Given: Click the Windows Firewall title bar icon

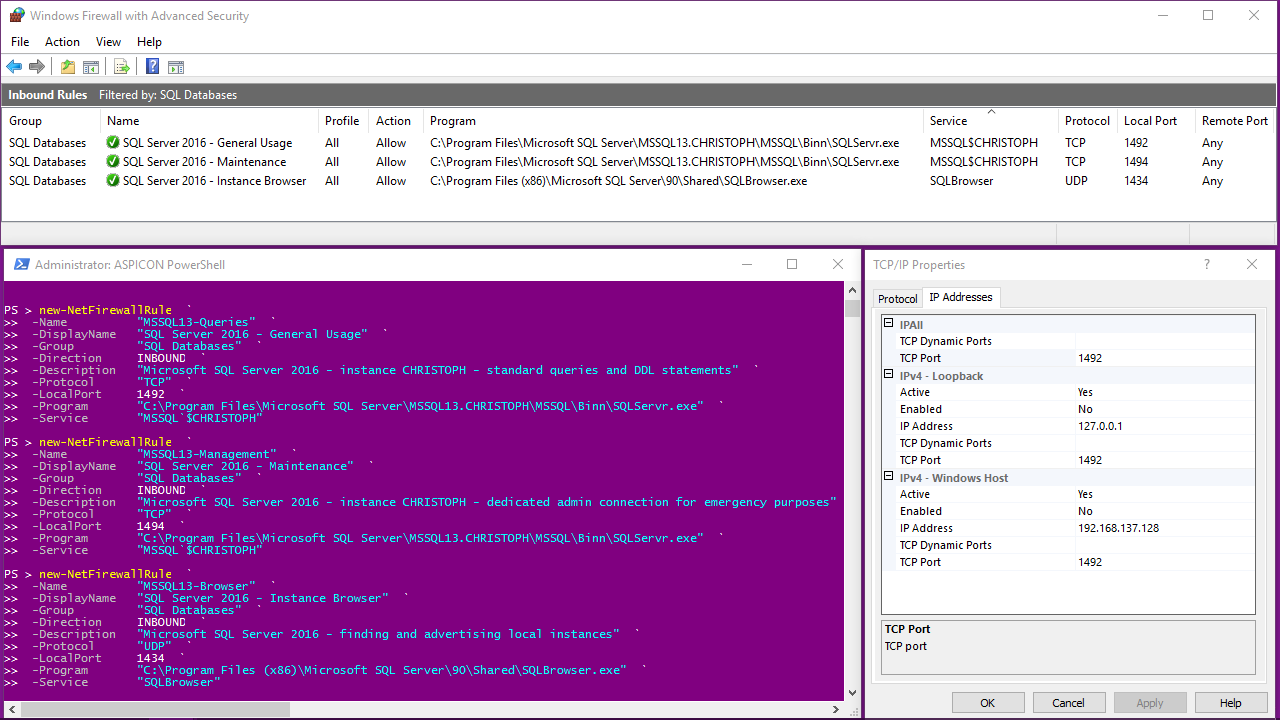Looking at the screenshot, I should point(17,16).
